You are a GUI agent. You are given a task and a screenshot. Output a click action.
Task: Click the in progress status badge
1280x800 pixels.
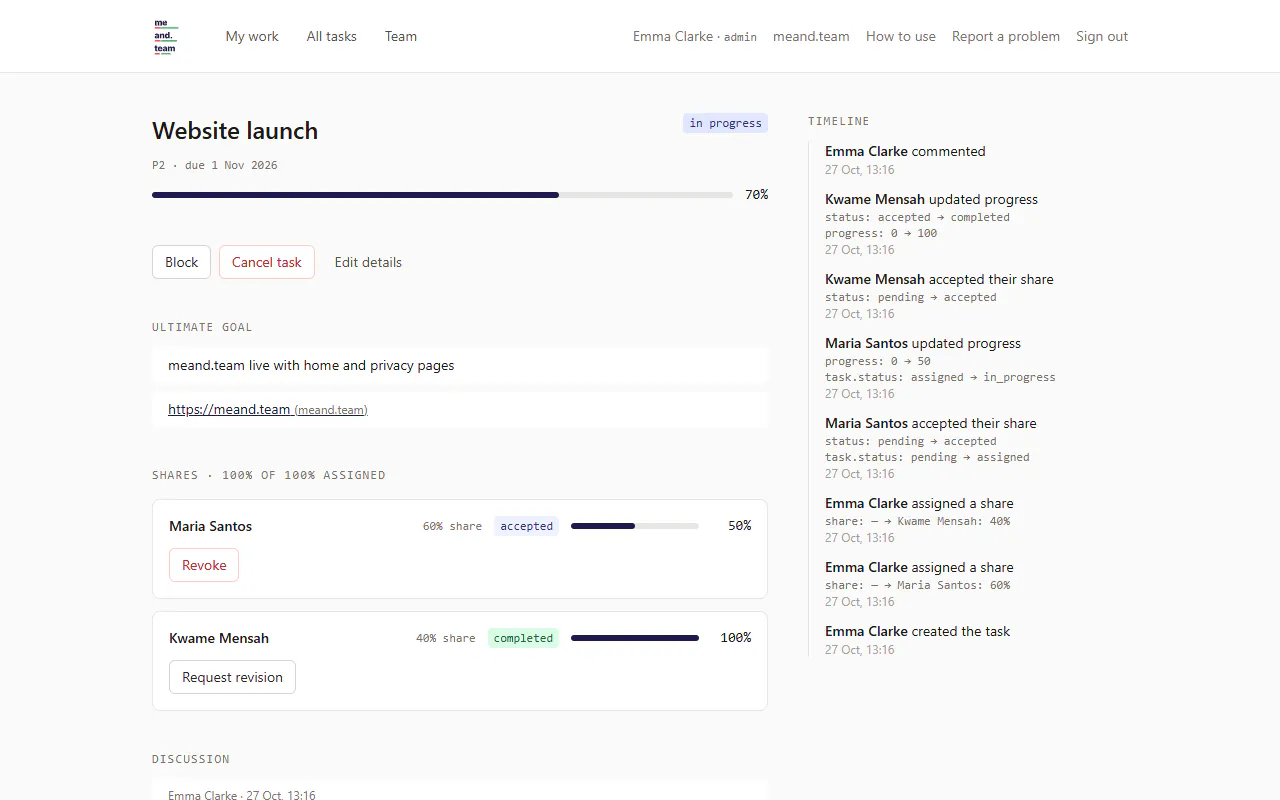coord(726,123)
